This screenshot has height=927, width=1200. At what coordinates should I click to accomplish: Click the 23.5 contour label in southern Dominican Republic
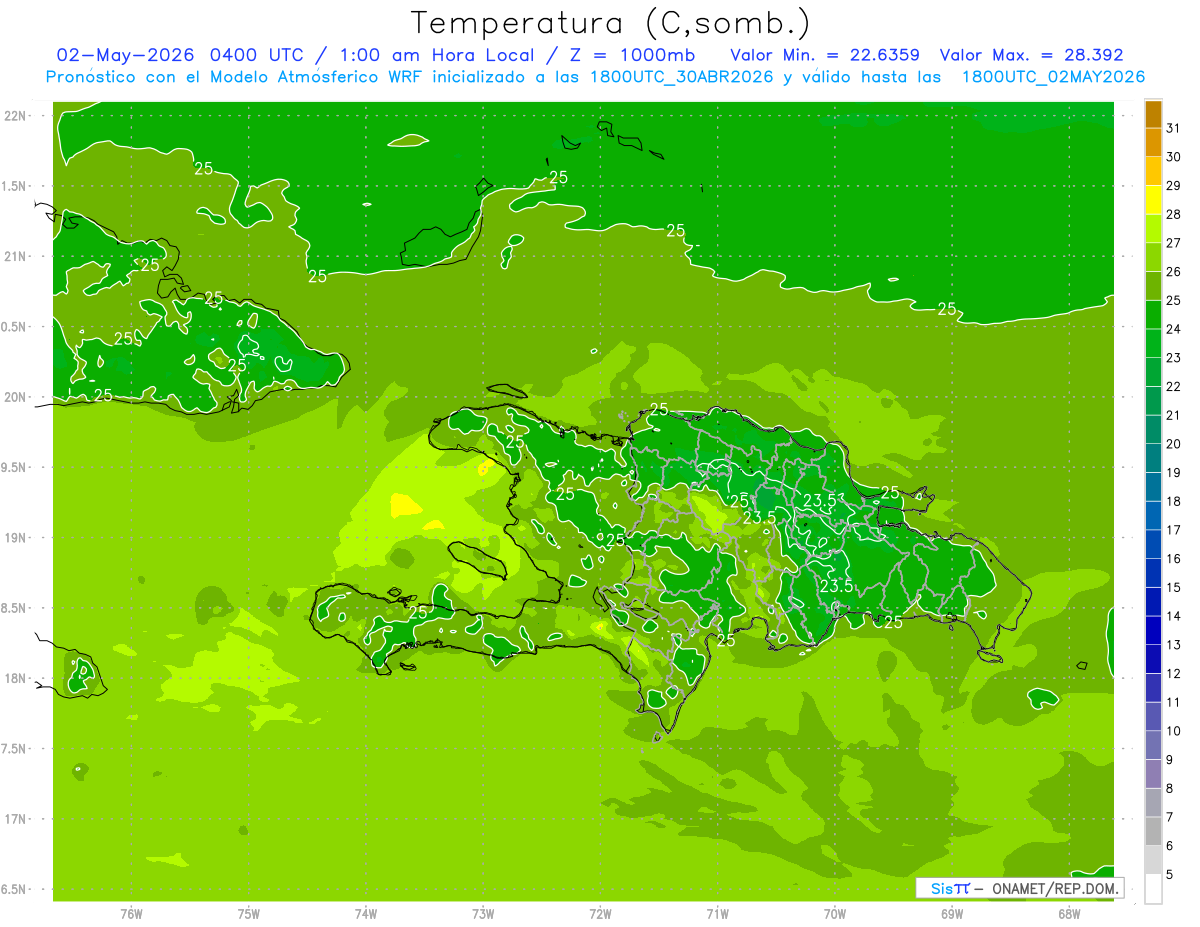[x=836, y=587]
